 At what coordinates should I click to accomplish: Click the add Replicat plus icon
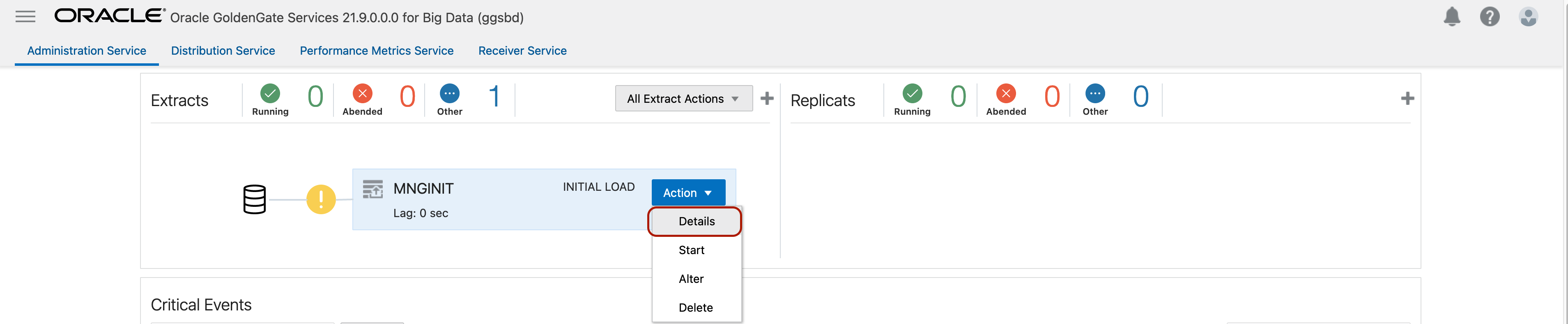tap(1407, 99)
